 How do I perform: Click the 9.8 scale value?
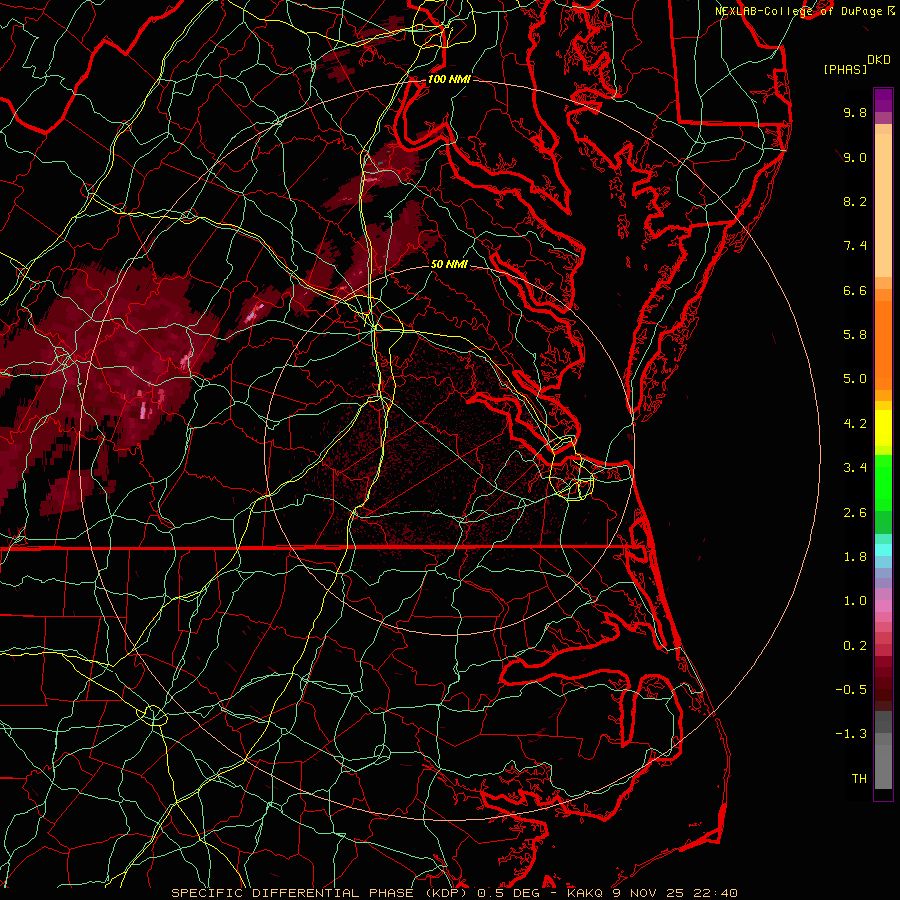[855, 112]
